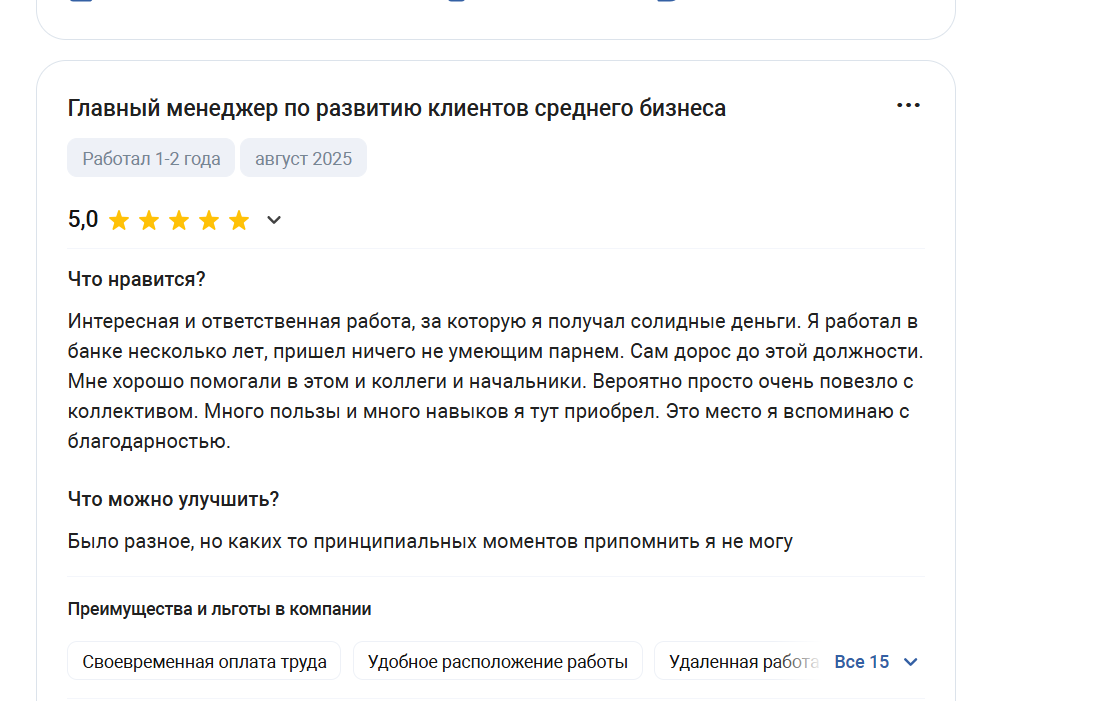Screen dimensions: 1116x701
Task: Click the "Преимущества и льготы в компании" heading
Action: point(219,609)
